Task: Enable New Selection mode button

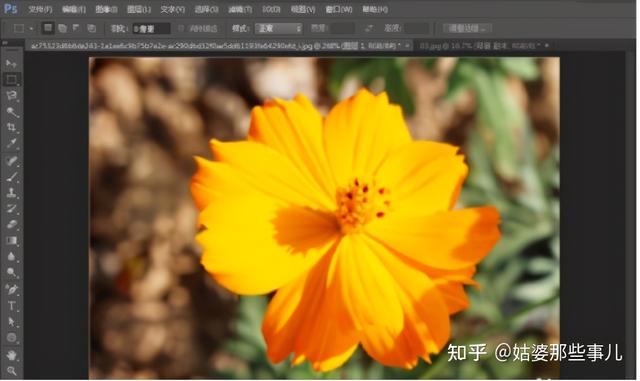Action: pyautogui.click(x=48, y=28)
